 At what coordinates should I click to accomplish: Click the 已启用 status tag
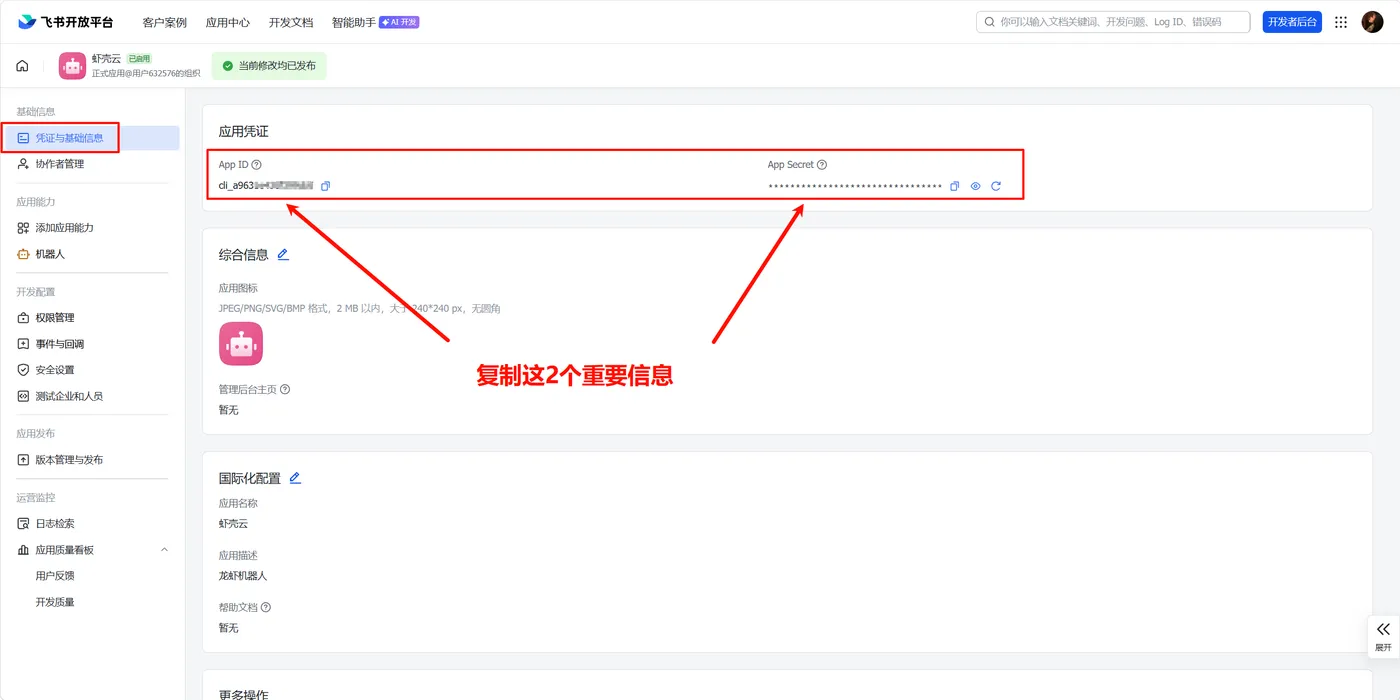pyautogui.click(x=139, y=59)
